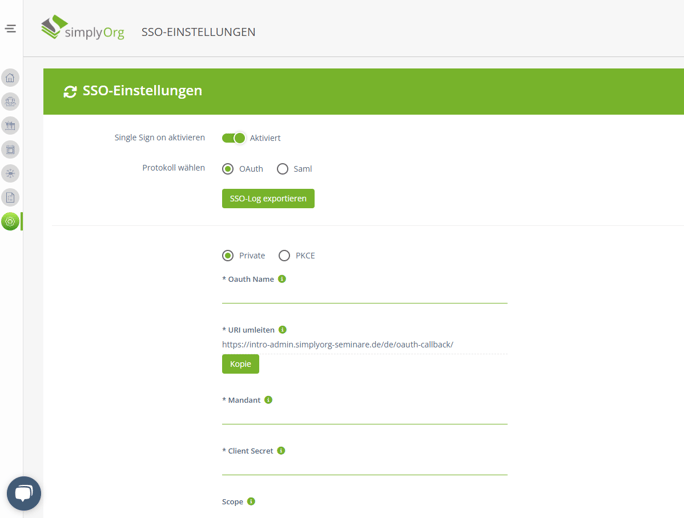Select the Saml protocol option
The width and height of the screenshot is (684, 518).
283,169
